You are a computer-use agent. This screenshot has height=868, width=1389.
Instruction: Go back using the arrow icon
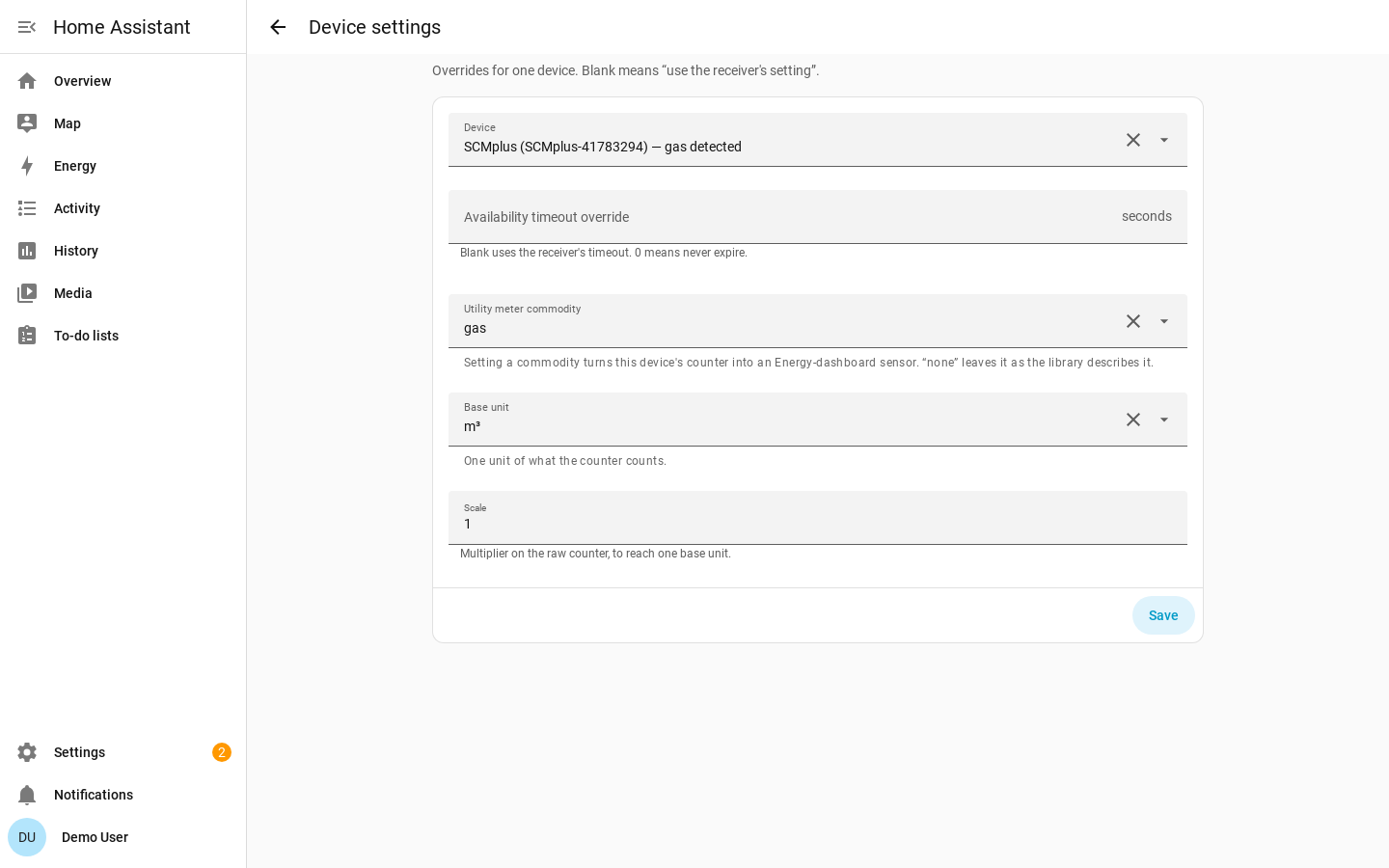278,27
